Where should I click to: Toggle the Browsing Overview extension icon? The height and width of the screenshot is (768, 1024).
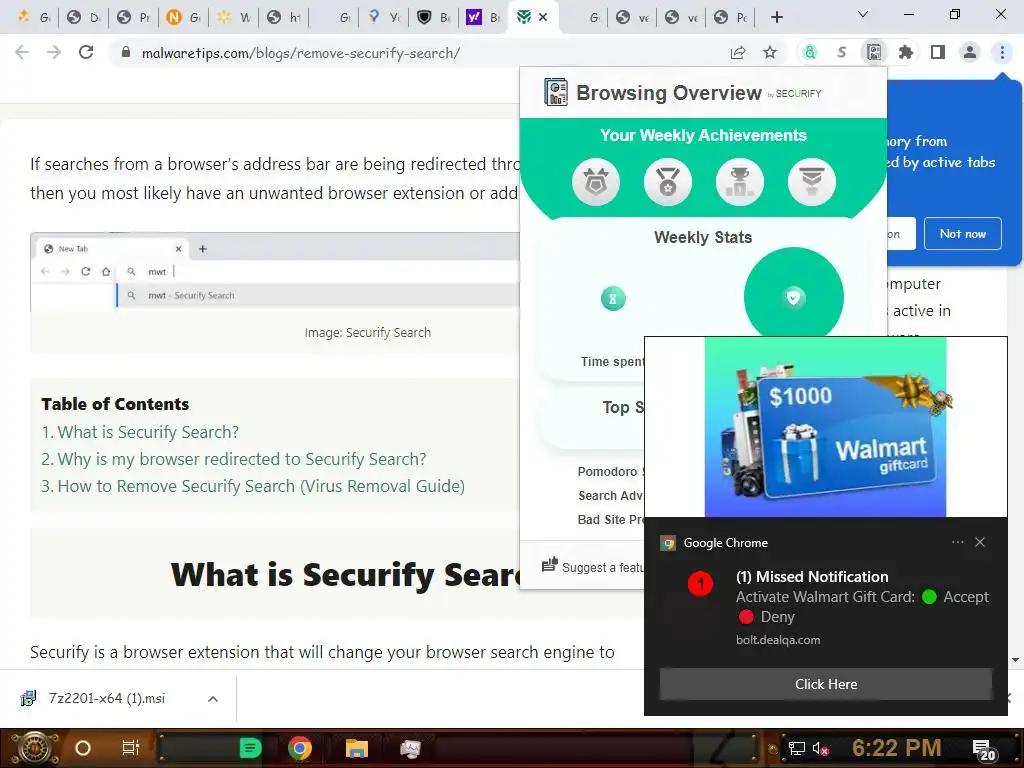(874, 52)
